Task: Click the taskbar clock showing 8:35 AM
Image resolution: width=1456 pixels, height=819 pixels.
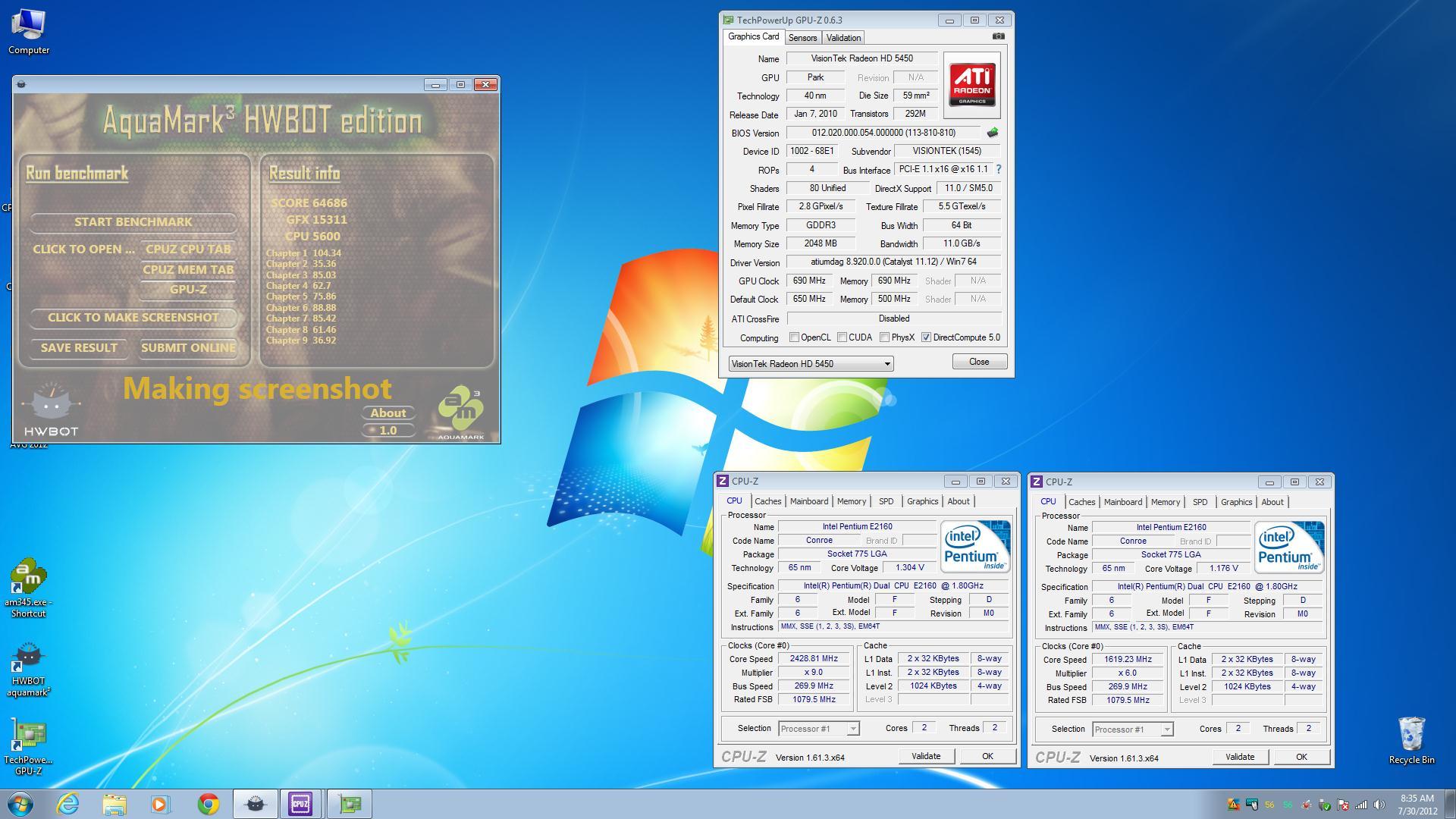Action: coord(1417,805)
